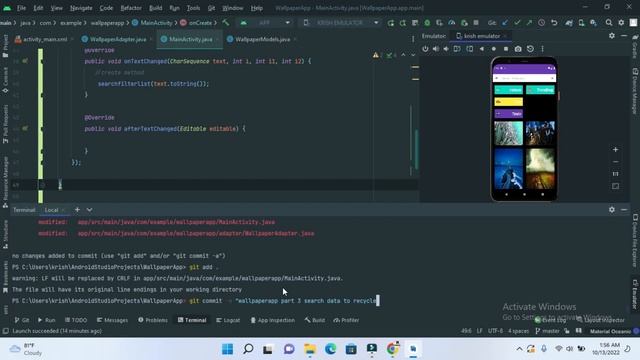
Task: Open the KRISH EMULATOR device dropdown
Action: (x=341, y=22)
